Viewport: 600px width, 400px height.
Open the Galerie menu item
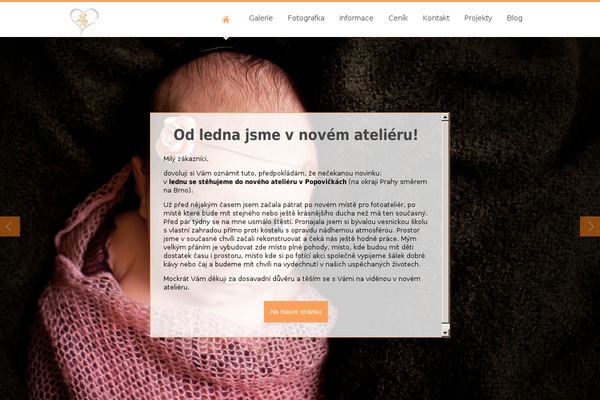pyautogui.click(x=261, y=18)
